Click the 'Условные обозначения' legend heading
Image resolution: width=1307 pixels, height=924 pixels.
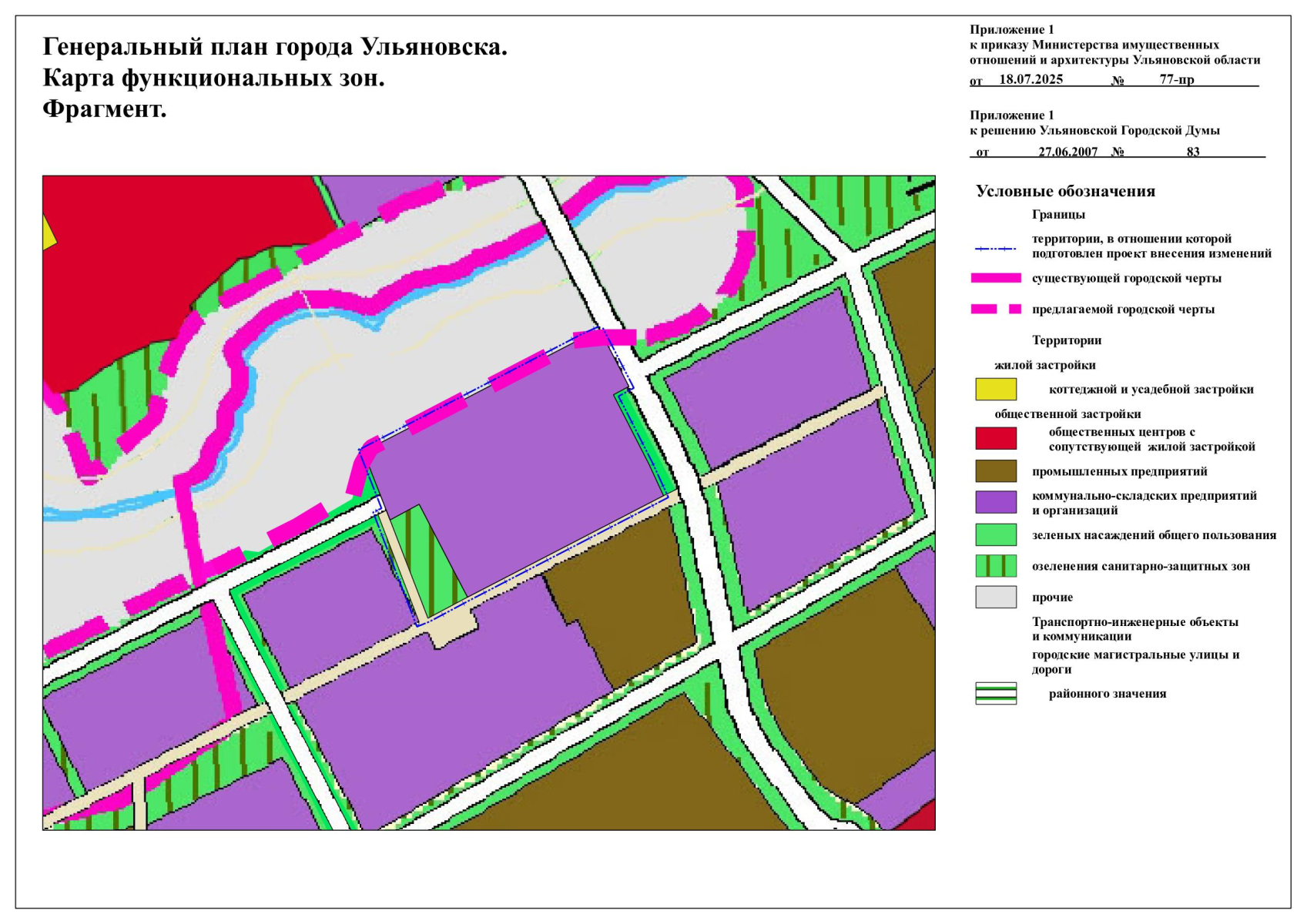[x=1065, y=191]
